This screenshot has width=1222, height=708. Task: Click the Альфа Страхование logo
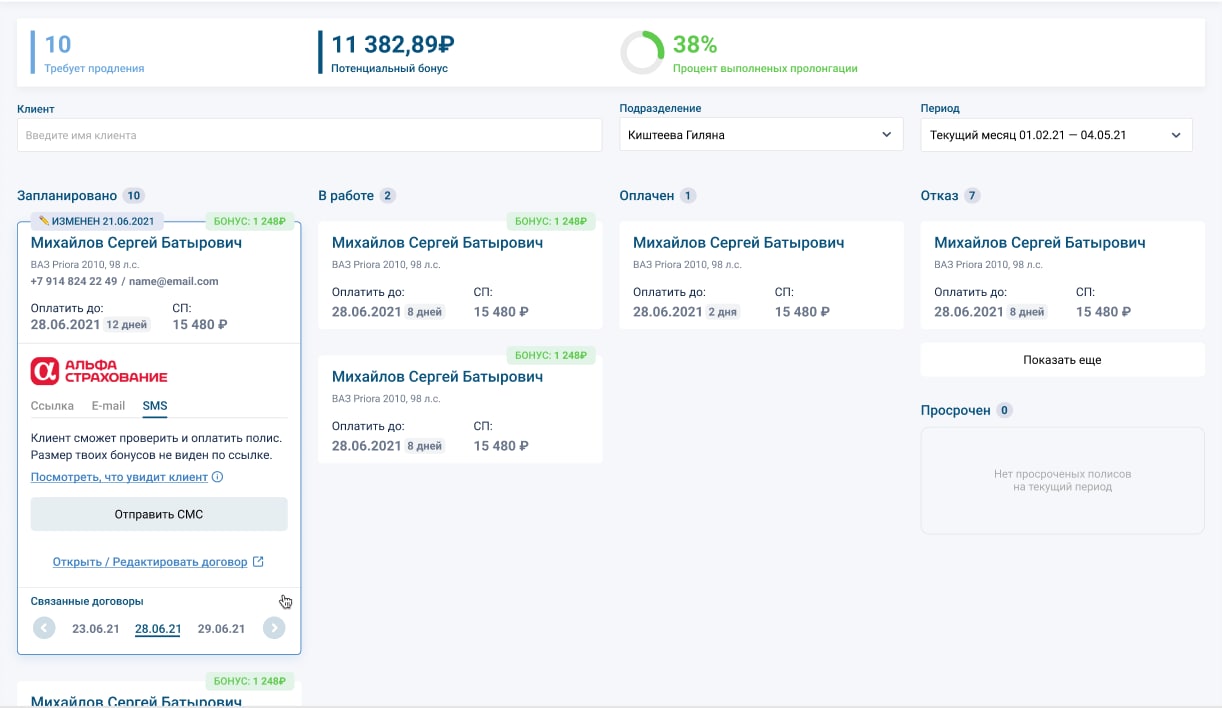click(x=99, y=371)
